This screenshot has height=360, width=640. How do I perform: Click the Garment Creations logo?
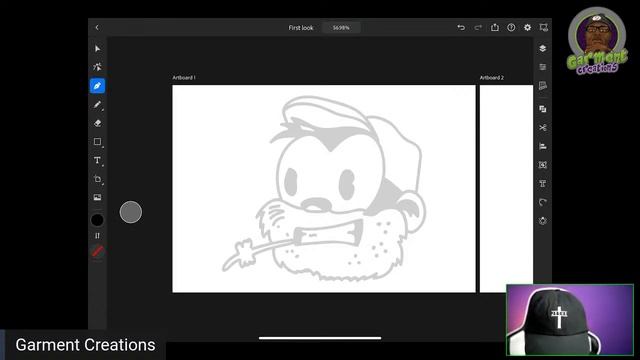tap(597, 41)
